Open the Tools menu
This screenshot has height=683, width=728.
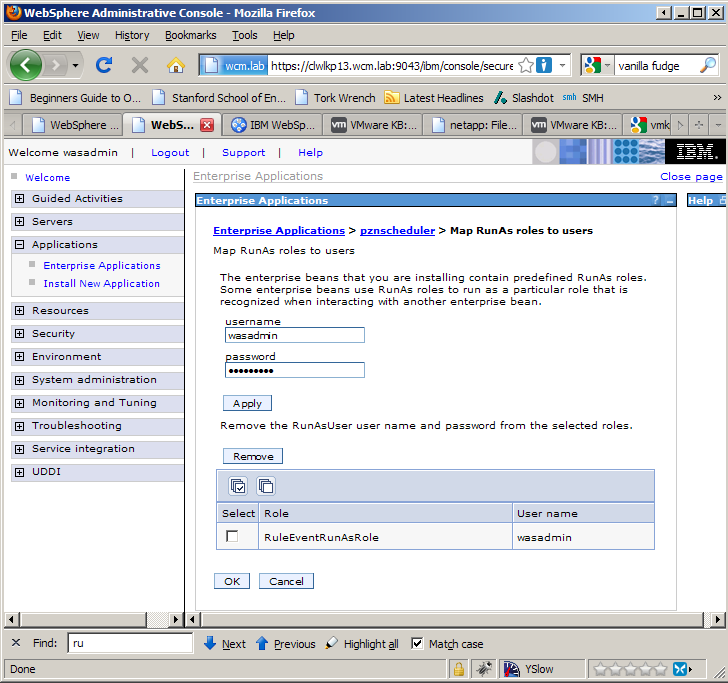tap(245, 35)
